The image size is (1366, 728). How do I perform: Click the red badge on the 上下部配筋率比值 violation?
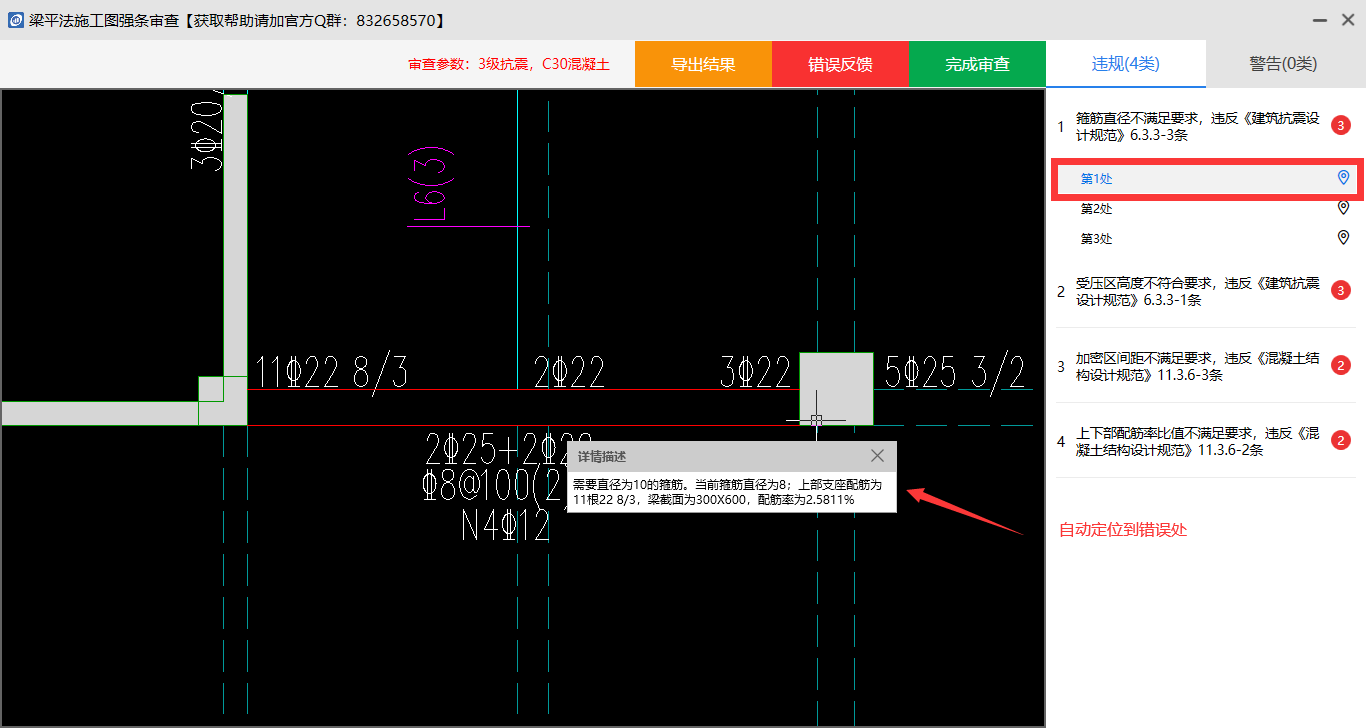point(1341,441)
